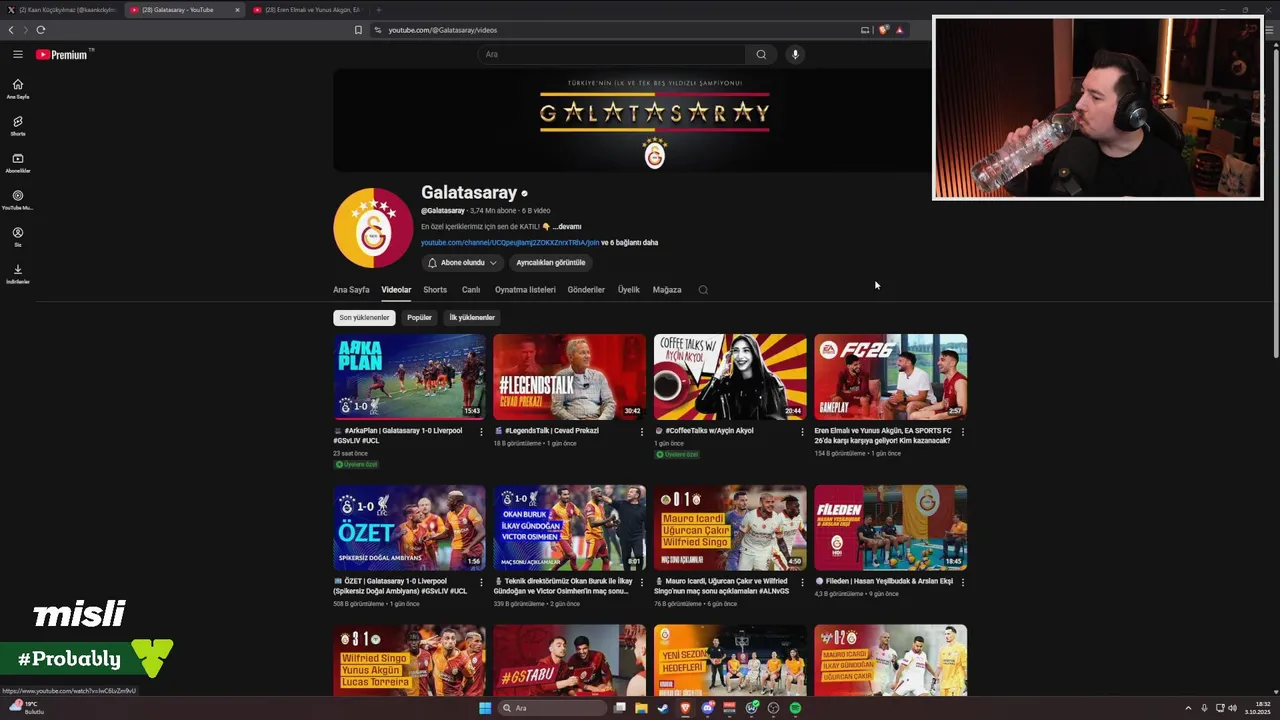Screen dimensions: 1280x720
Task: Open the YouTube hamburger guide menu
Action: (18, 54)
